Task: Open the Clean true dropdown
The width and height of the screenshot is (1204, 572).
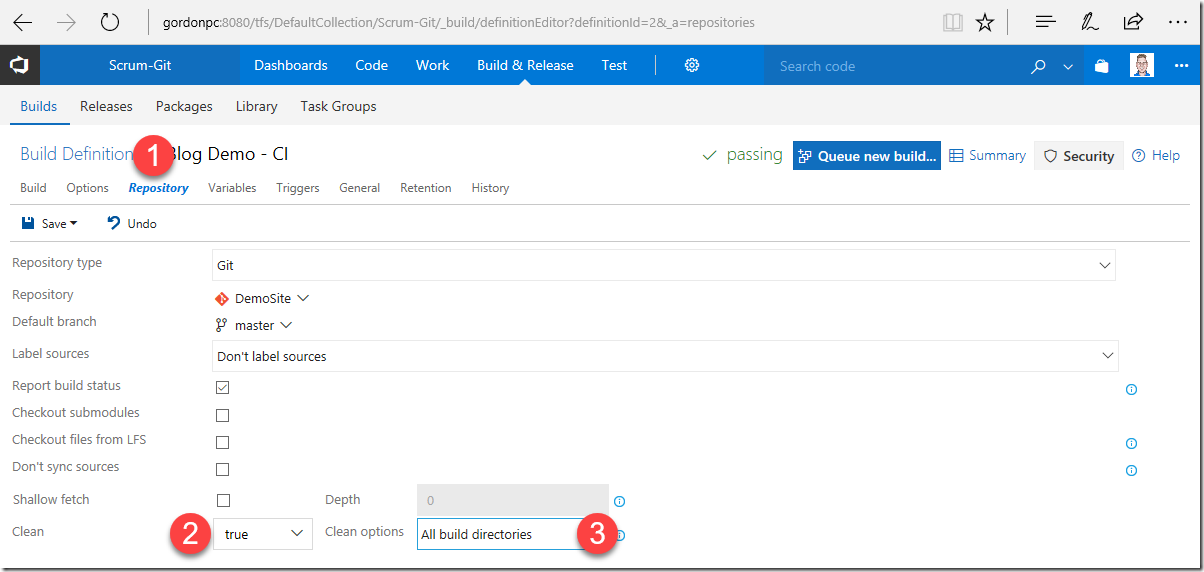Action: (x=263, y=534)
